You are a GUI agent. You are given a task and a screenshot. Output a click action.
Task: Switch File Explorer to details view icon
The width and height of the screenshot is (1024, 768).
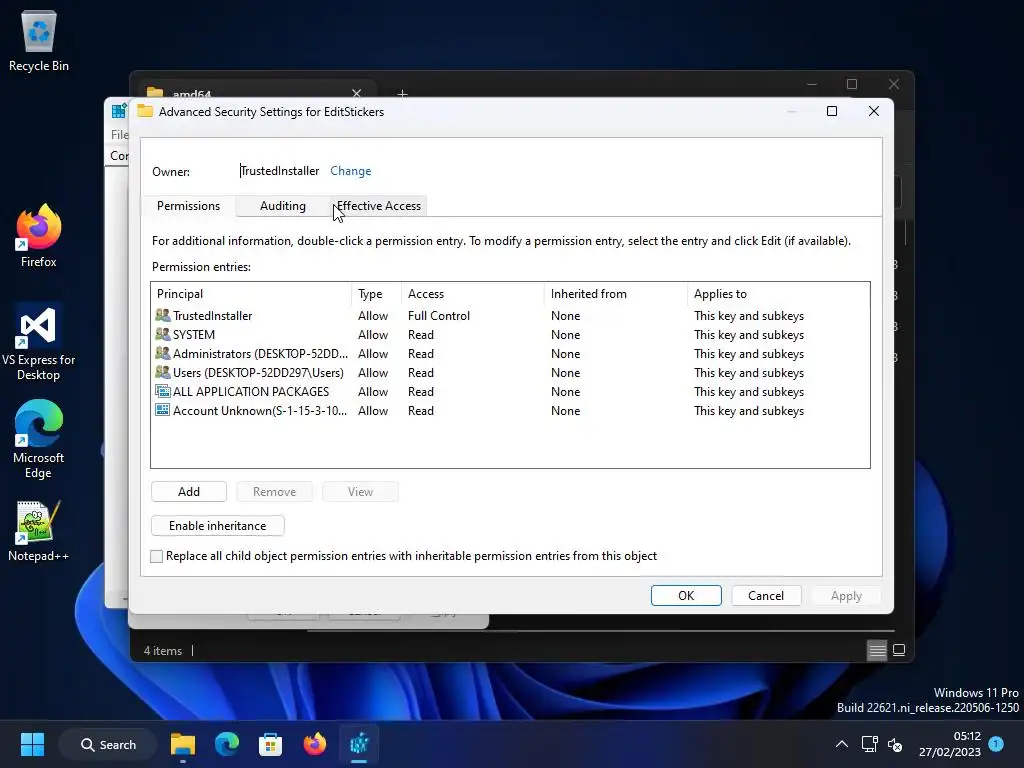click(877, 650)
